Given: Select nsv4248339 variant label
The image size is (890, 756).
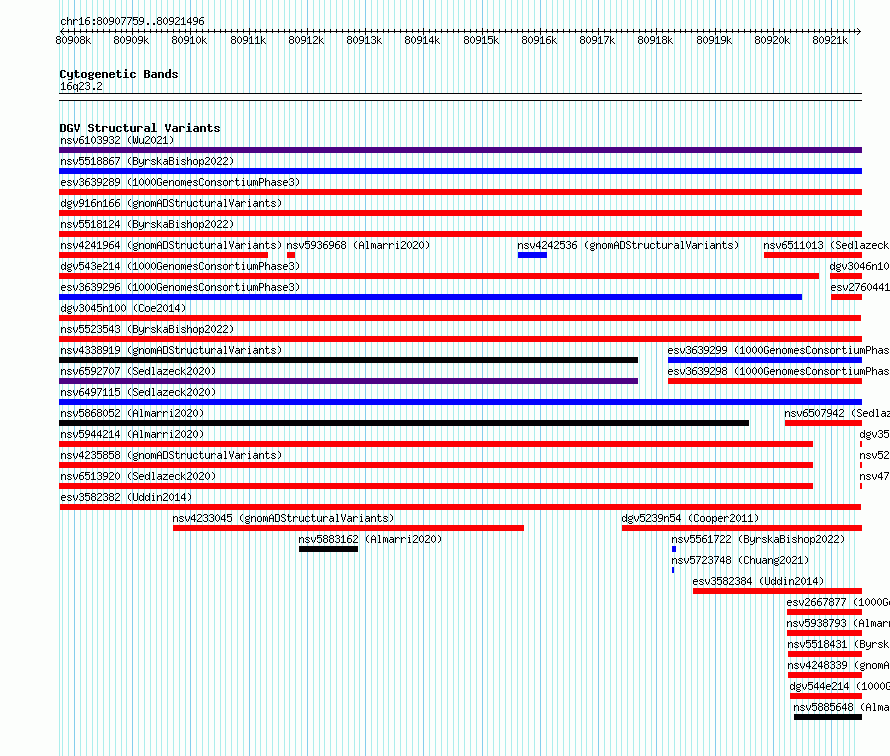Looking at the screenshot, I should pyautogui.click(x=838, y=665).
